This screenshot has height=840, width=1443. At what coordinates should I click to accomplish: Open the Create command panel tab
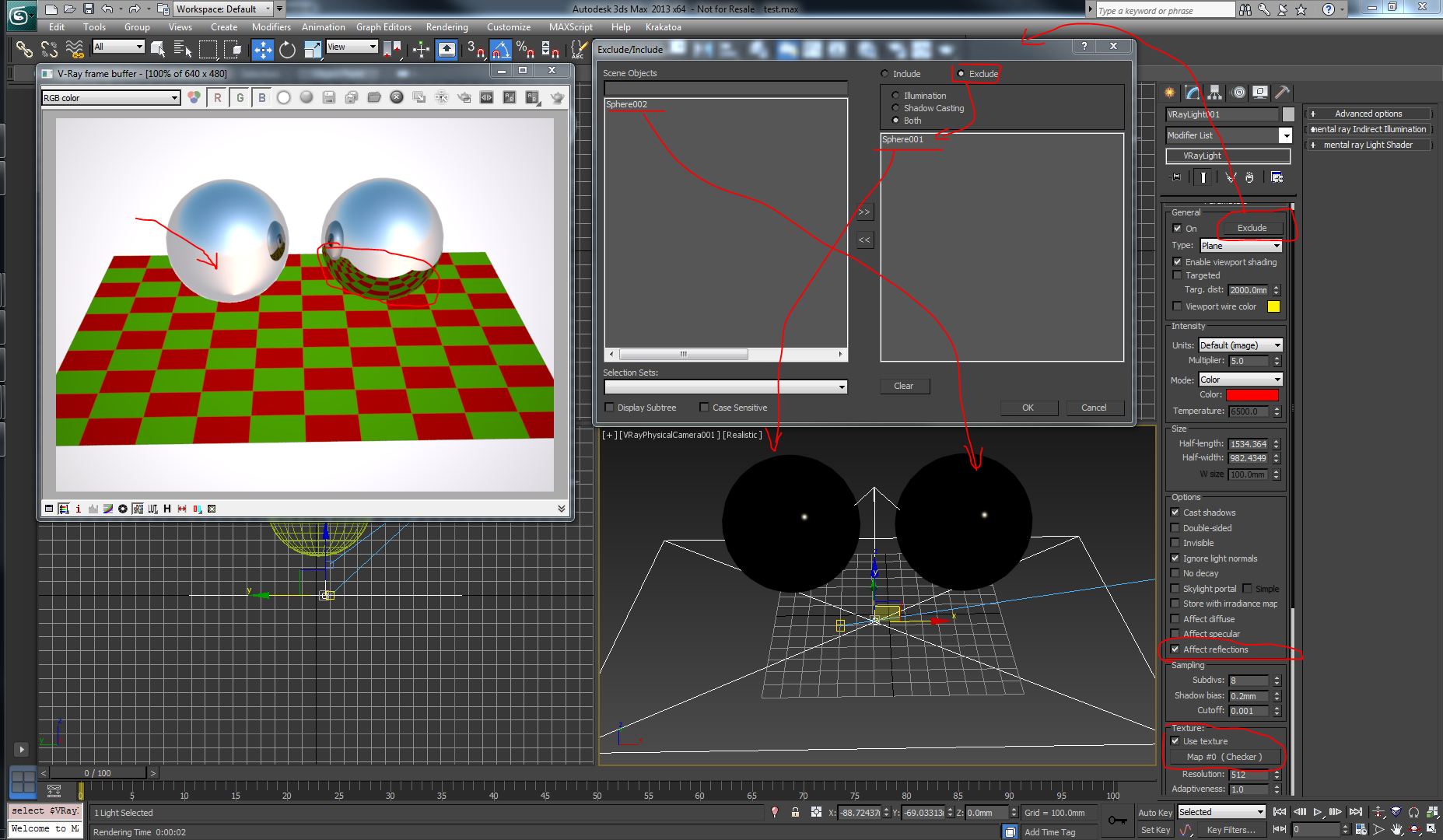(x=1170, y=93)
